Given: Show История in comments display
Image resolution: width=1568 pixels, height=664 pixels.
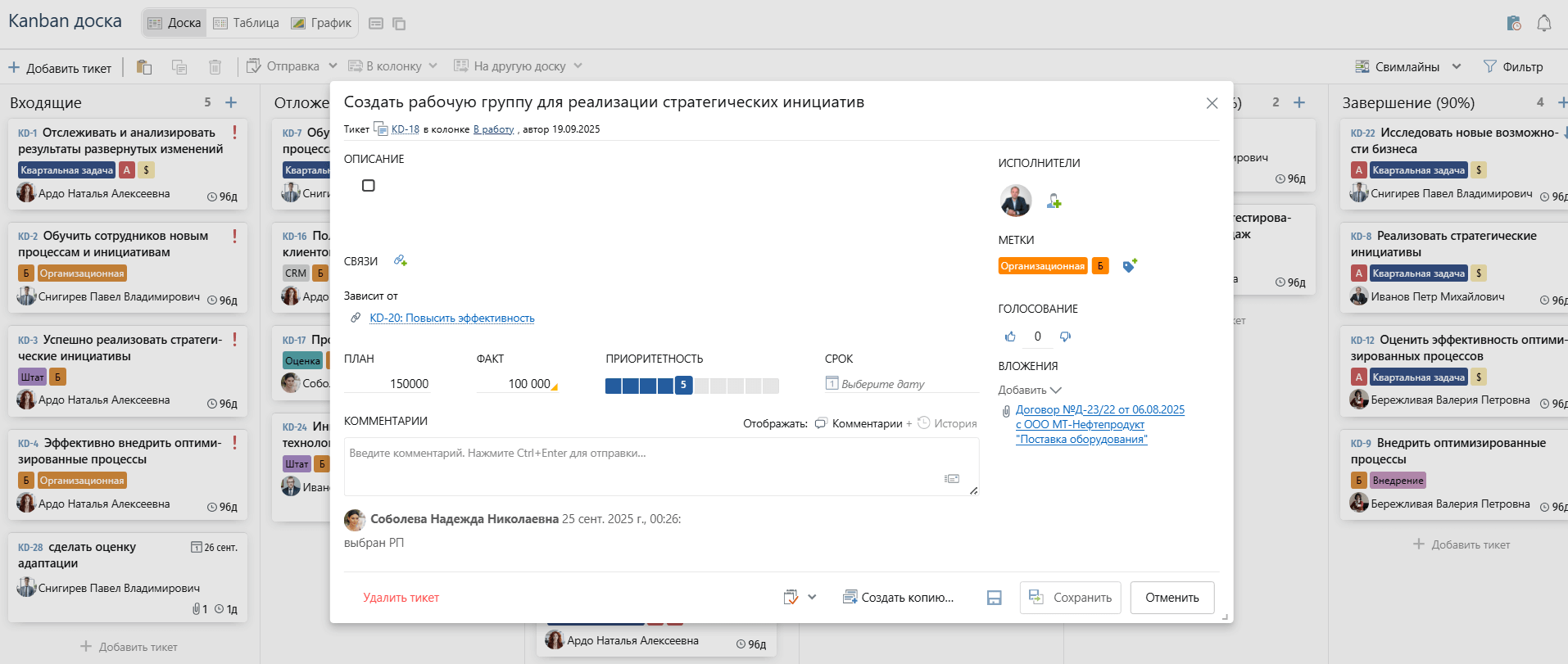Looking at the screenshot, I should [x=947, y=423].
